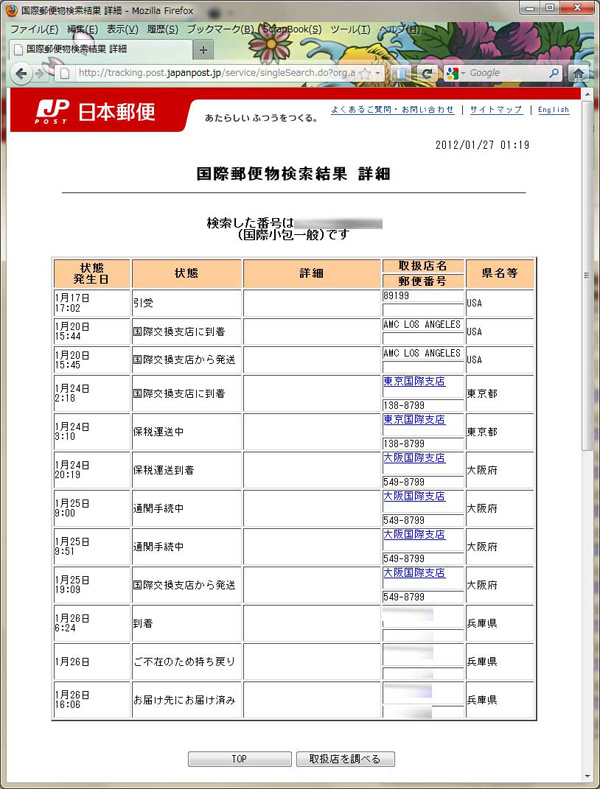Click the 2012/01/27 01:19 timestamp
The width and height of the screenshot is (600, 789).
[x=482, y=145]
